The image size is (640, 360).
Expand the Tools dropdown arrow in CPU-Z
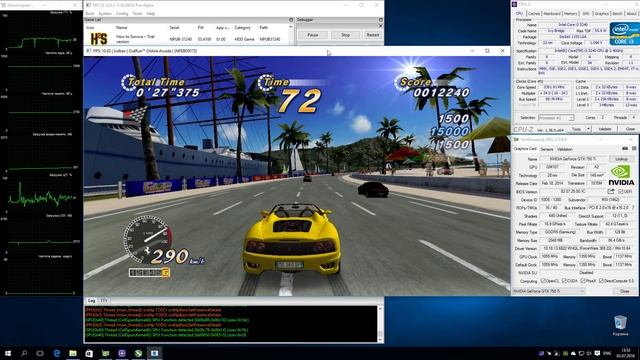pos(589,129)
